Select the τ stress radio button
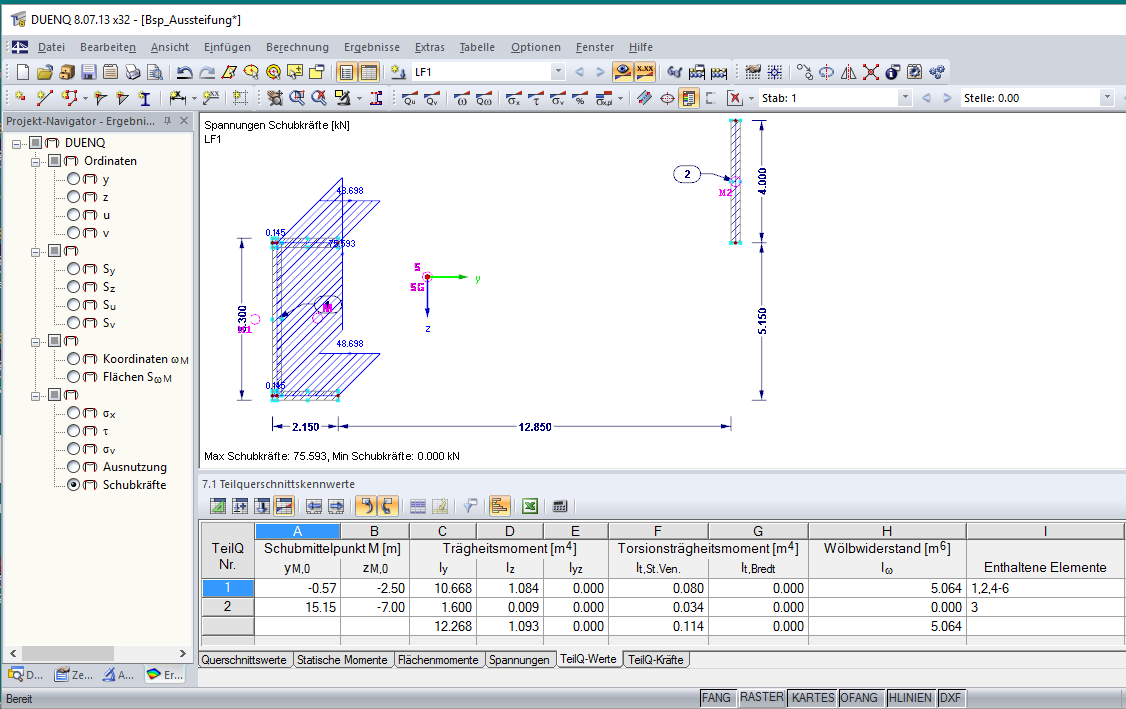 (x=73, y=430)
